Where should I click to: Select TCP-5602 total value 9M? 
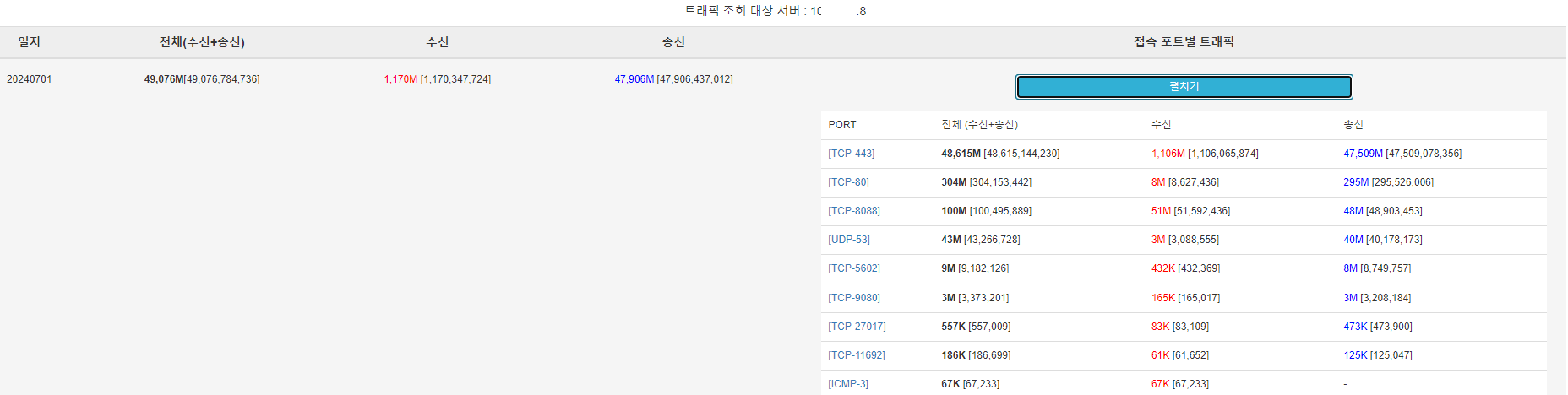coord(948,268)
